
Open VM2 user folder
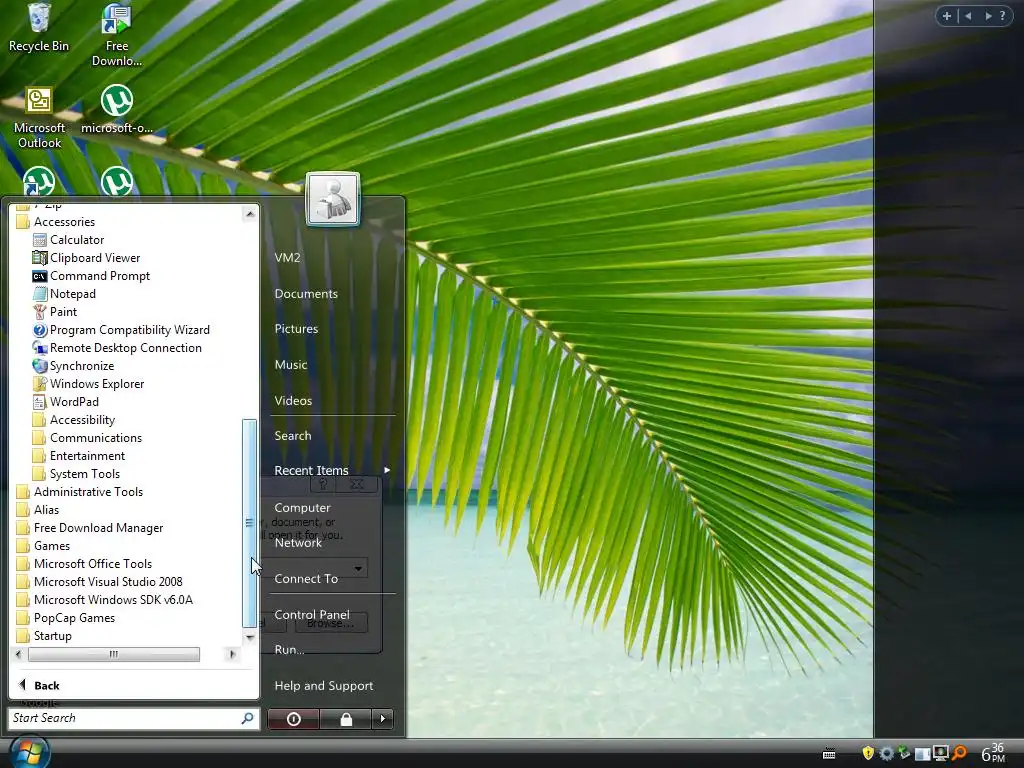click(287, 257)
